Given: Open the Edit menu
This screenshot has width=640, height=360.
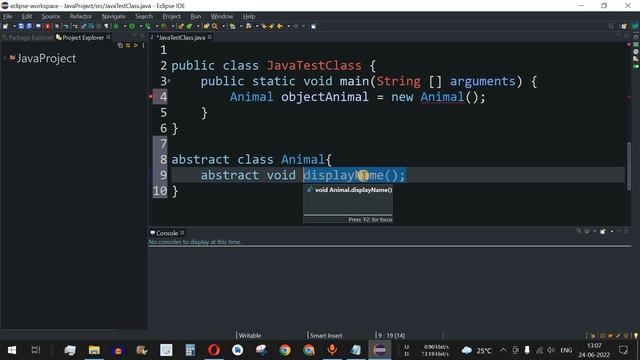Looking at the screenshot, I should (27, 16).
